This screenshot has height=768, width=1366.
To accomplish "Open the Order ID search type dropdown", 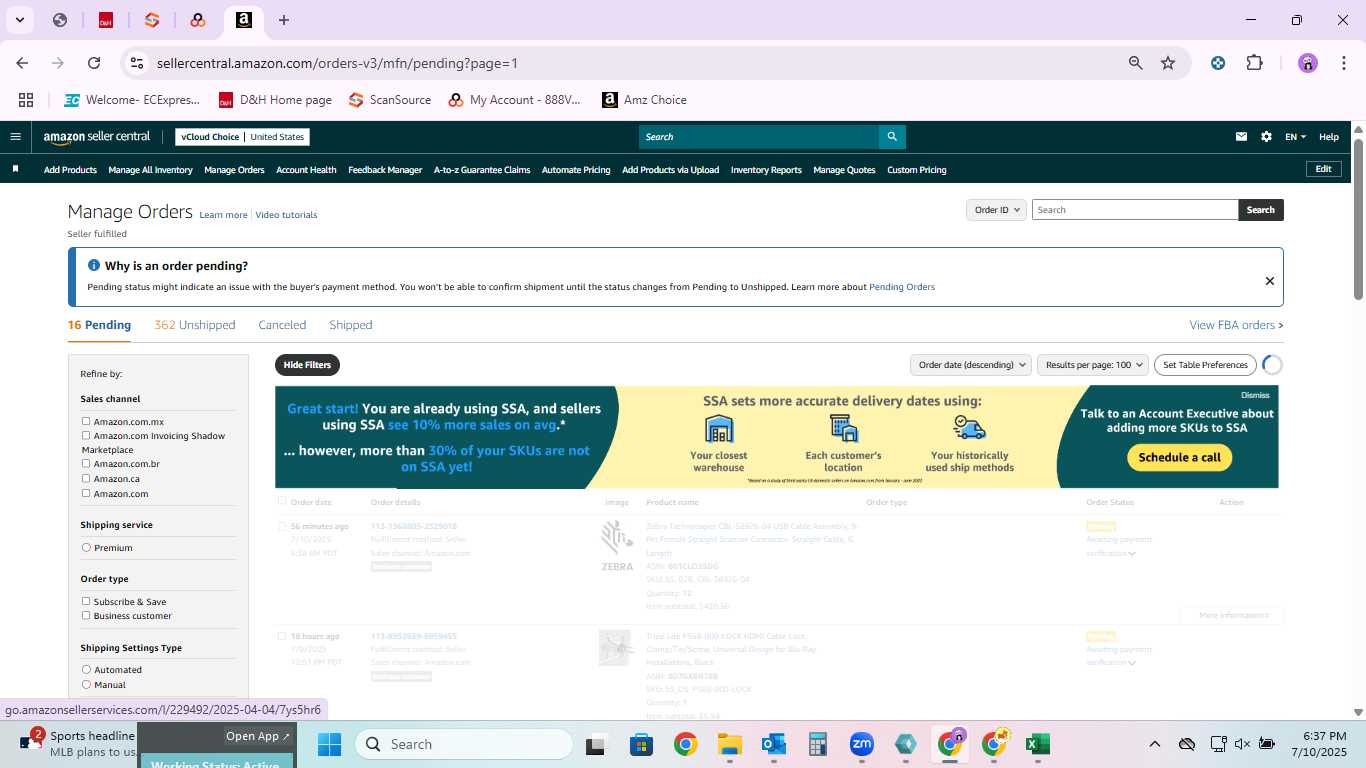I will tap(996, 210).
